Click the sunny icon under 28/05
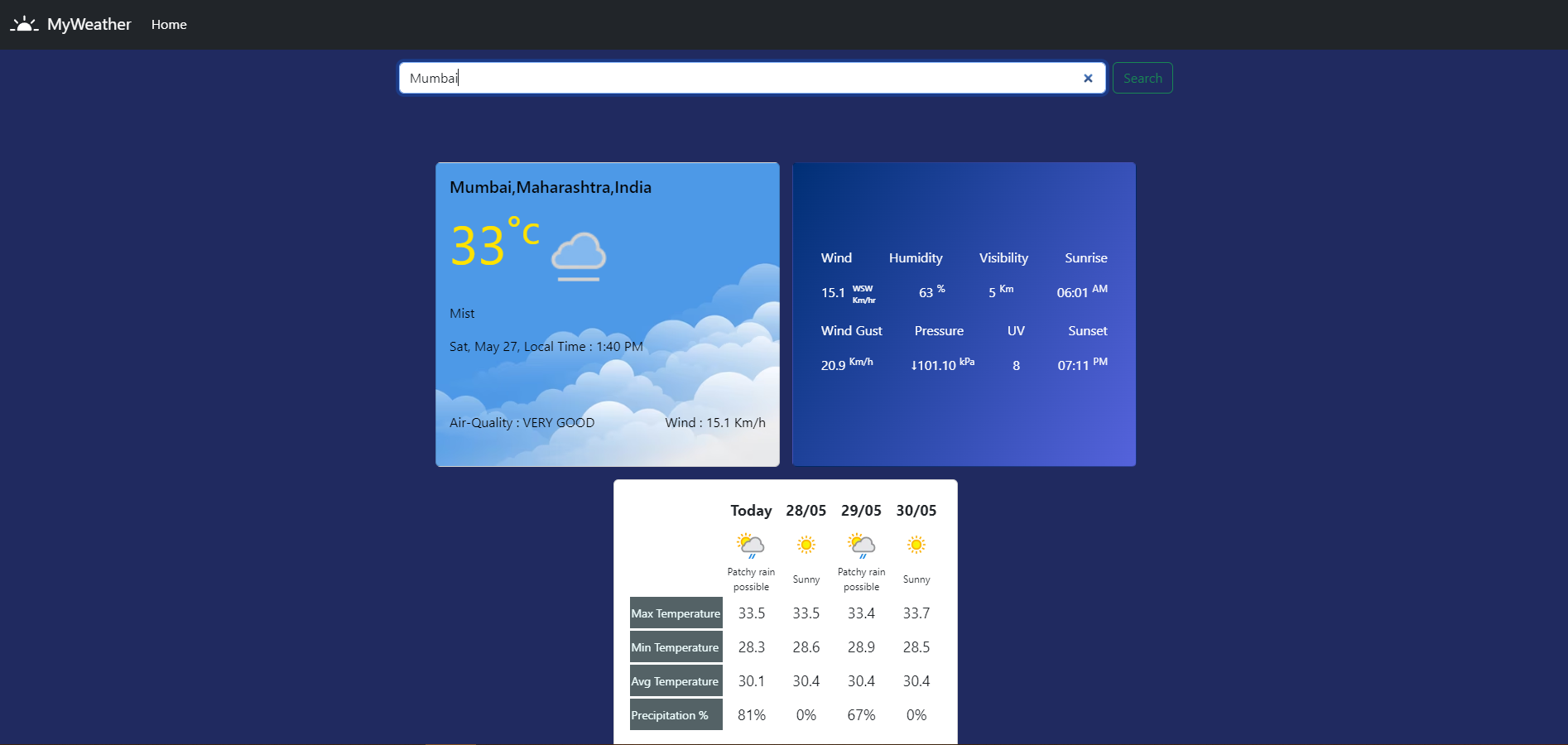Screen dimensions: 1568x745 (x=805, y=545)
